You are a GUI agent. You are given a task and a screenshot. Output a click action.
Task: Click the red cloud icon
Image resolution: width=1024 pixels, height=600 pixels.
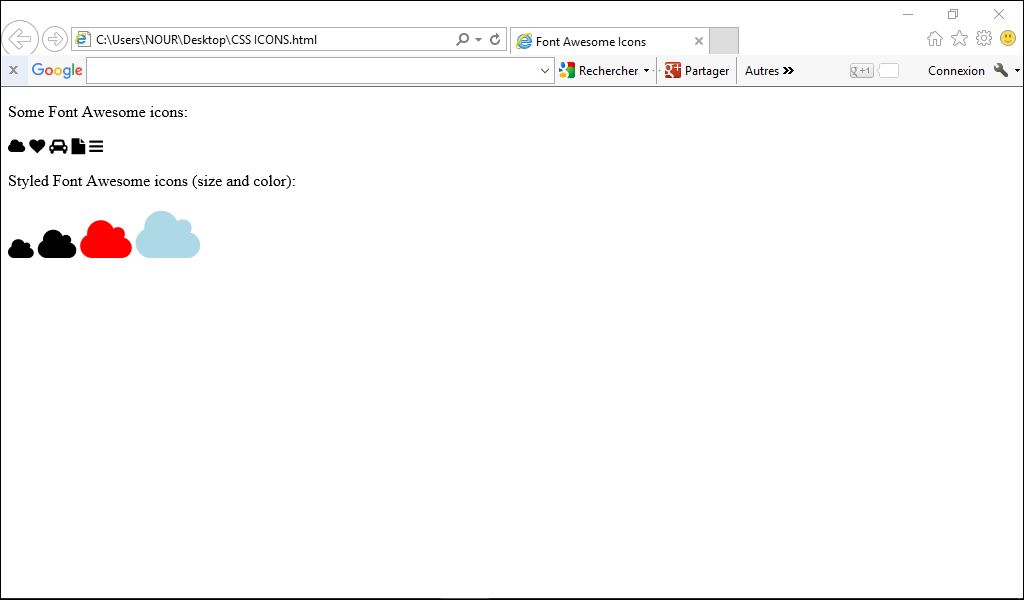coord(106,238)
